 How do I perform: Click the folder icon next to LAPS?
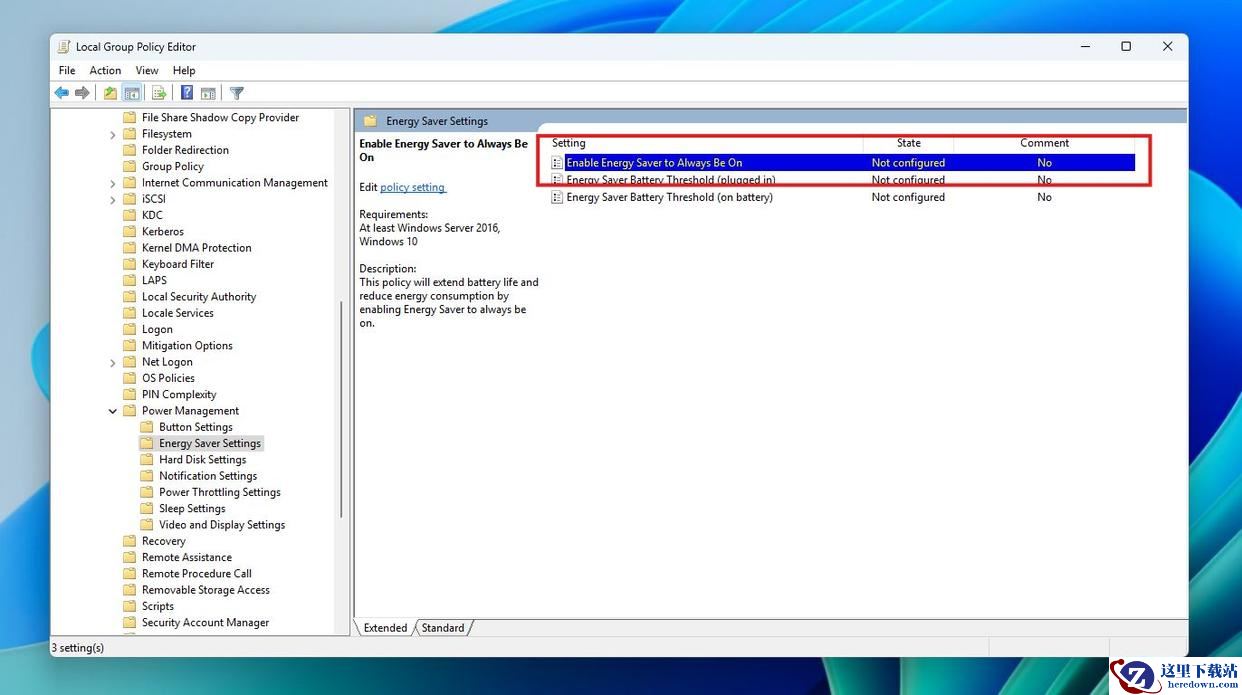[x=129, y=280]
